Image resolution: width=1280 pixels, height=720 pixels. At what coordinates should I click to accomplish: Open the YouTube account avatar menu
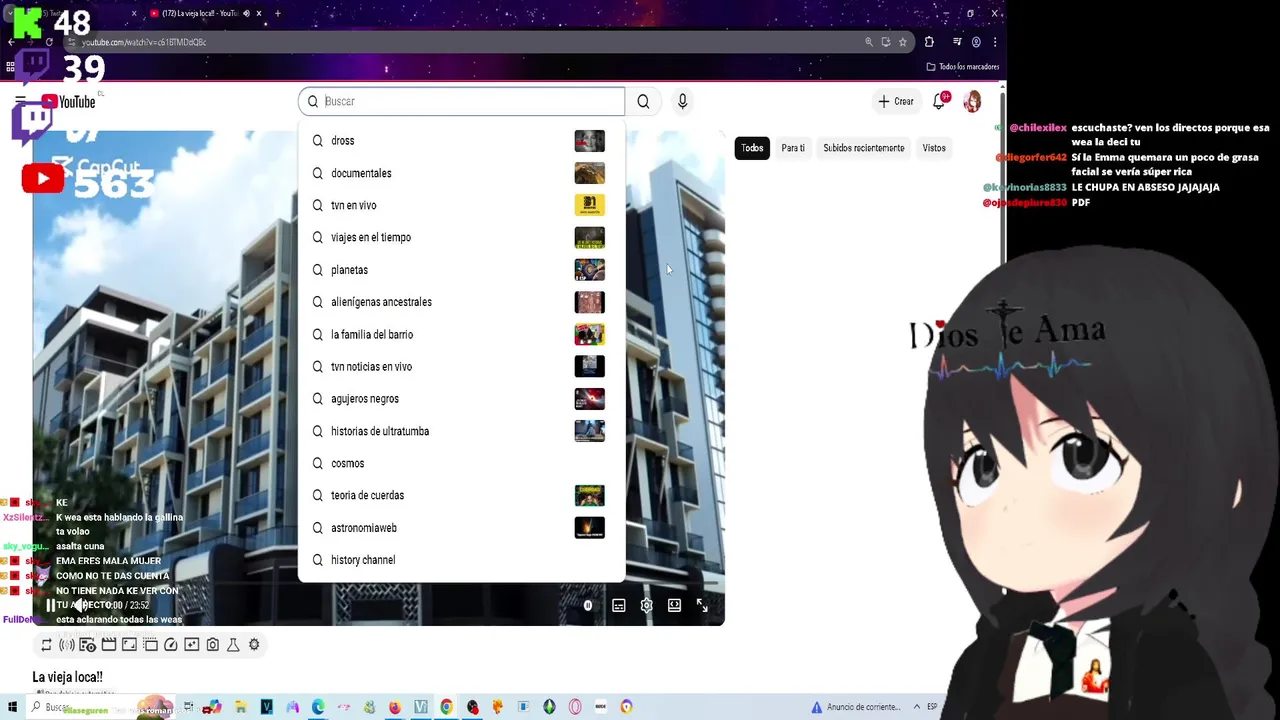(x=972, y=101)
